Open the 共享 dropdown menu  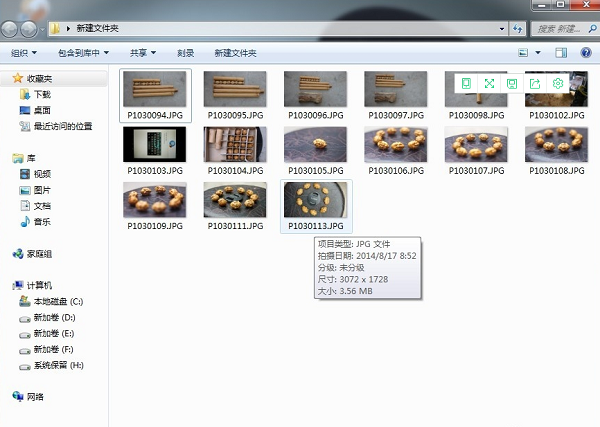(143, 52)
